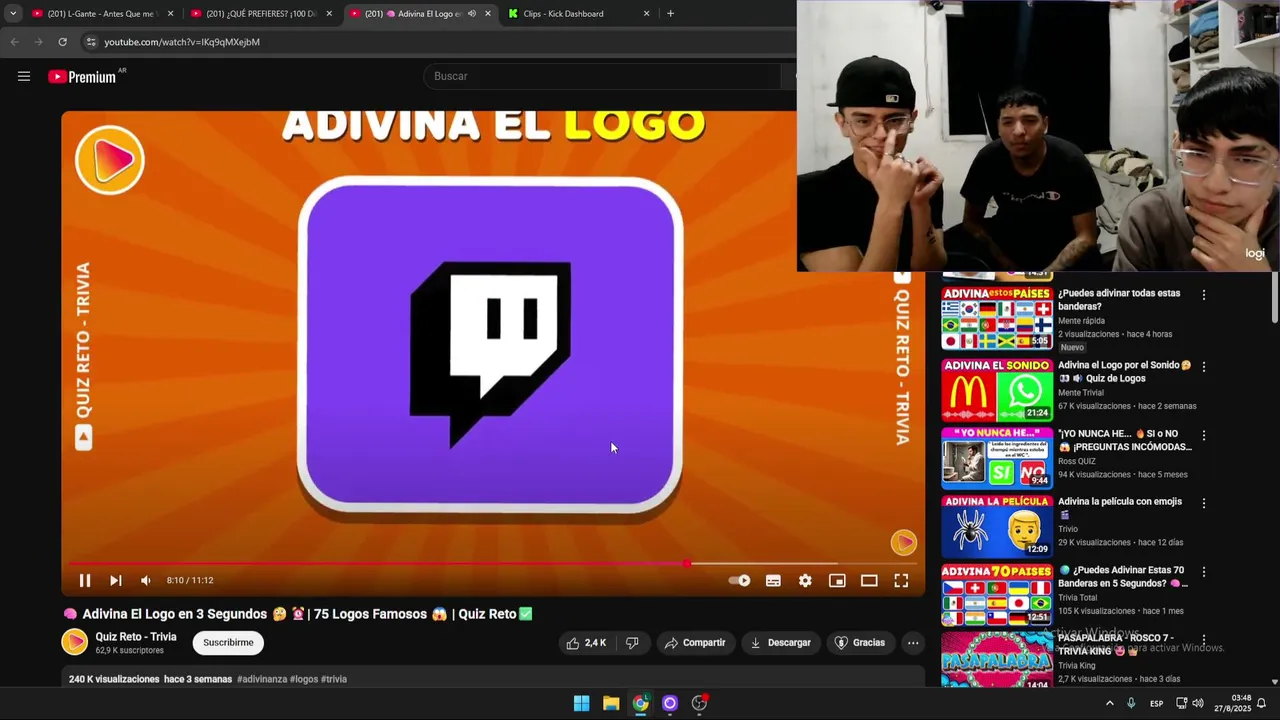The width and height of the screenshot is (1280, 720).
Task: View site information icon in address bar
Action: click(x=91, y=42)
